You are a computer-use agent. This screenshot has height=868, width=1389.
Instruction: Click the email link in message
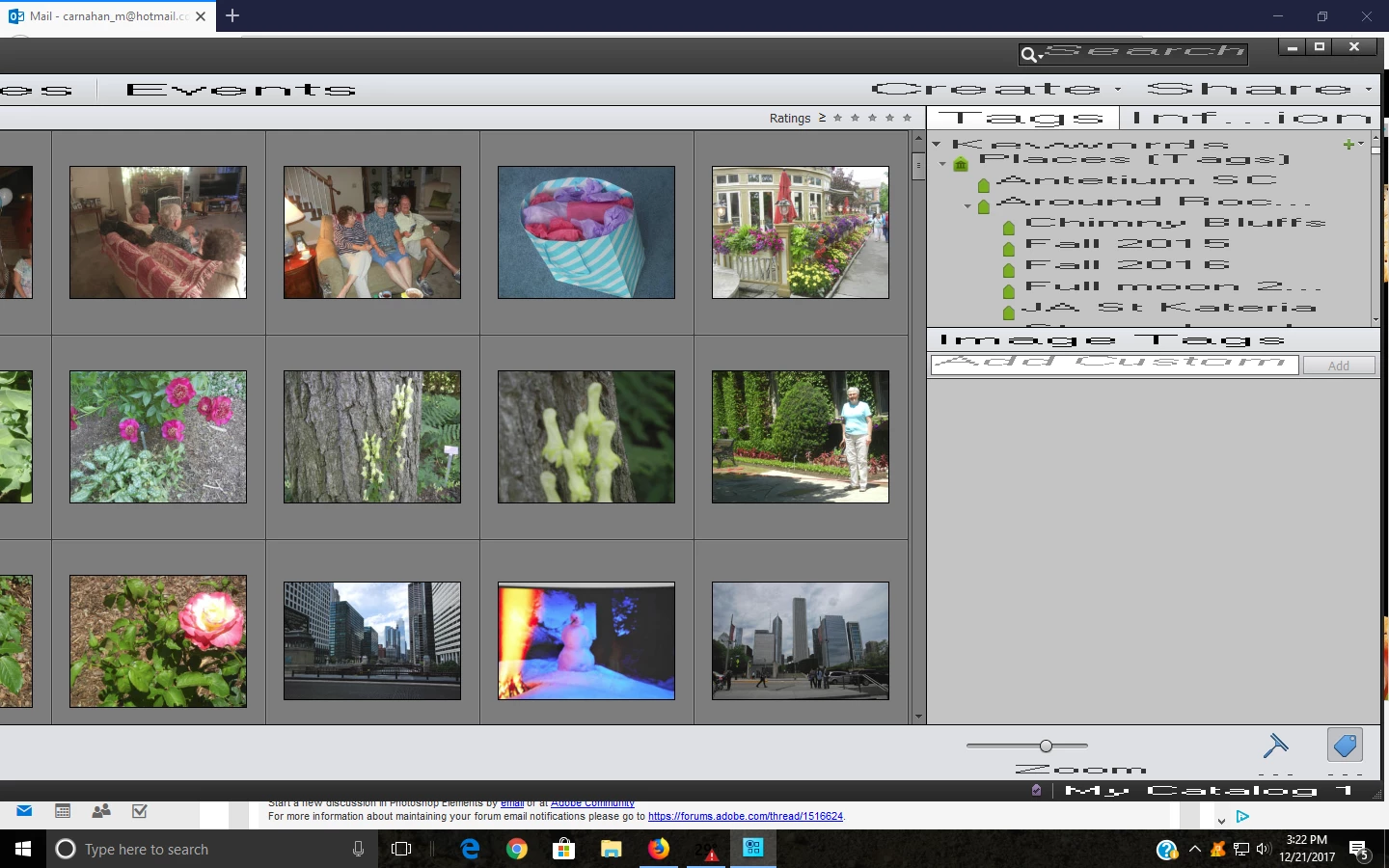[512, 804]
